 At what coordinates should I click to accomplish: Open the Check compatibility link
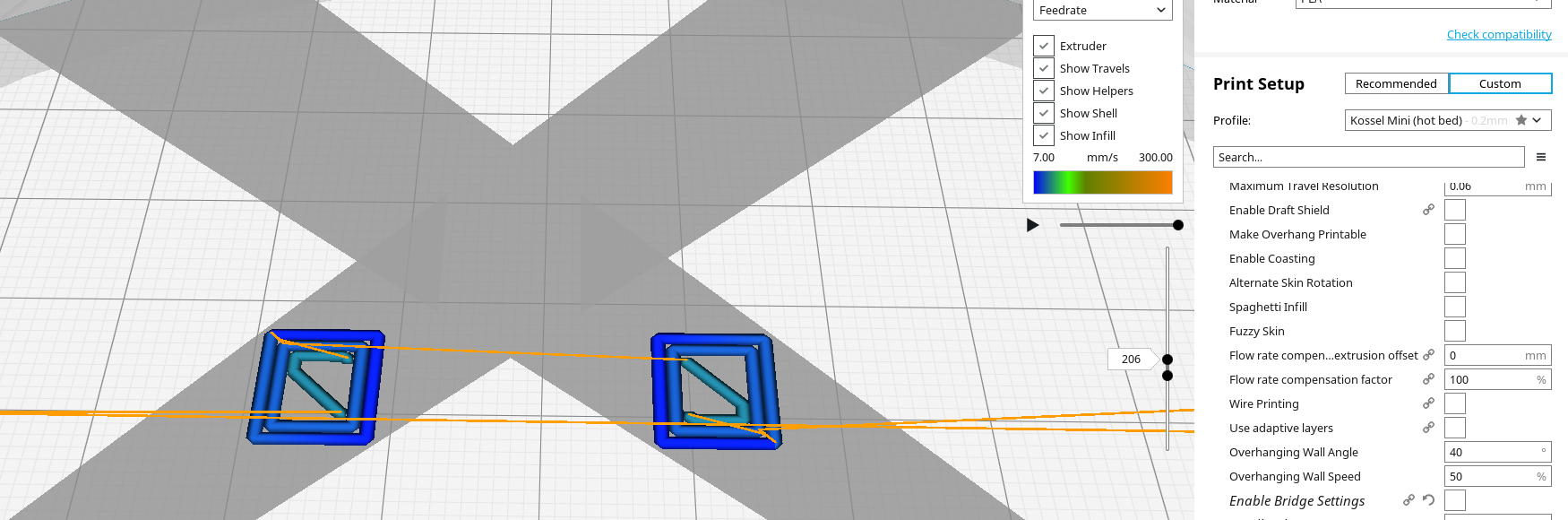(x=1499, y=34)
